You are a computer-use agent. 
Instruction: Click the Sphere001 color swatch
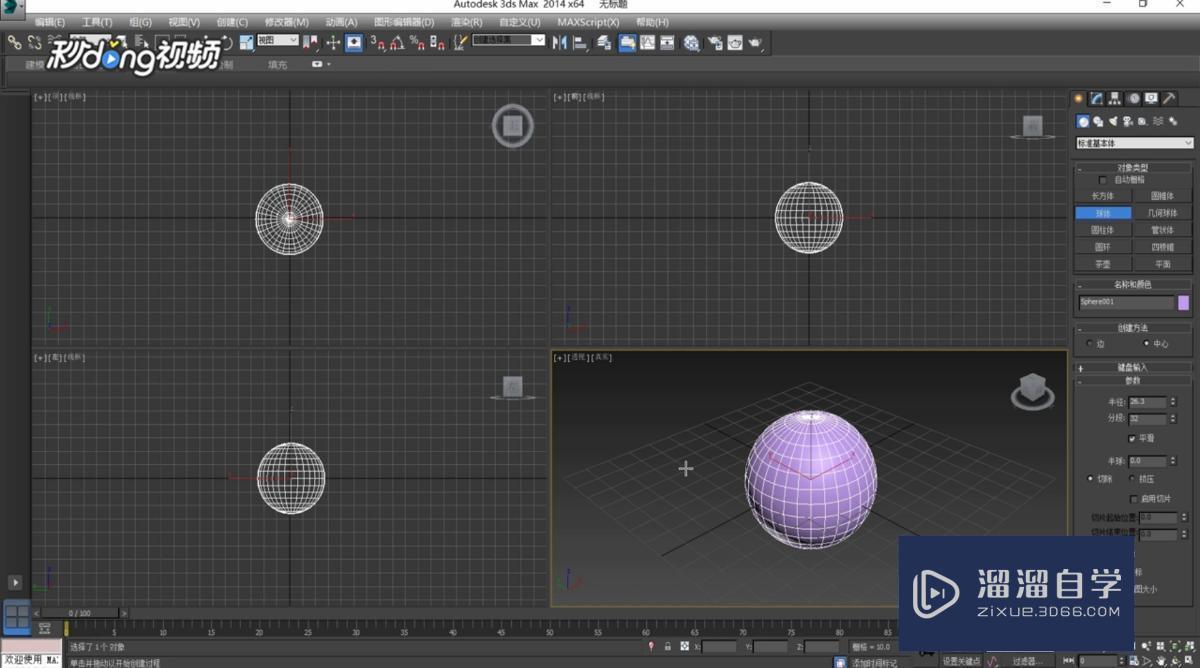(1183, 301)
